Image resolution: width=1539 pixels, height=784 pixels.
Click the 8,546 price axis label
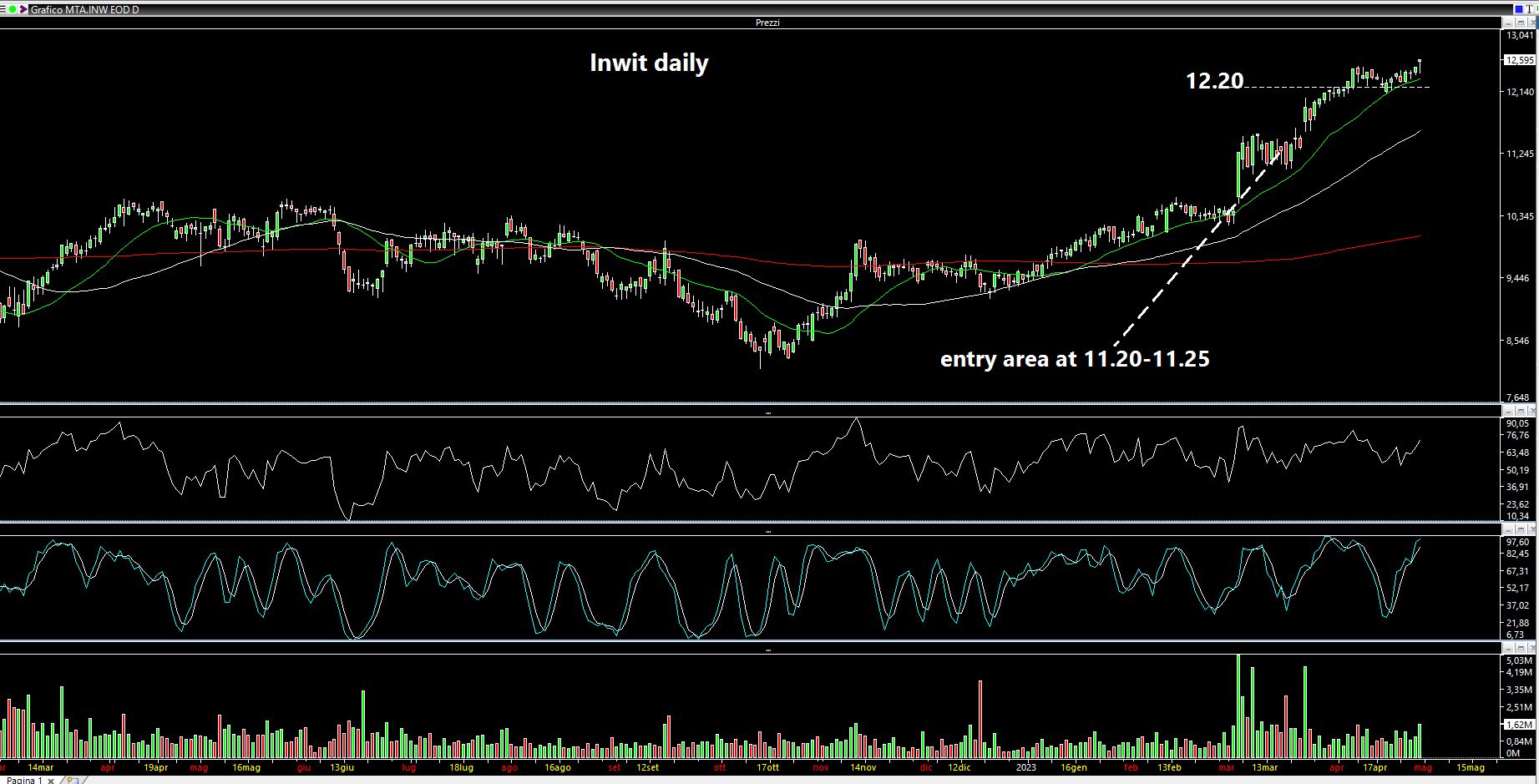point(1520,341)
